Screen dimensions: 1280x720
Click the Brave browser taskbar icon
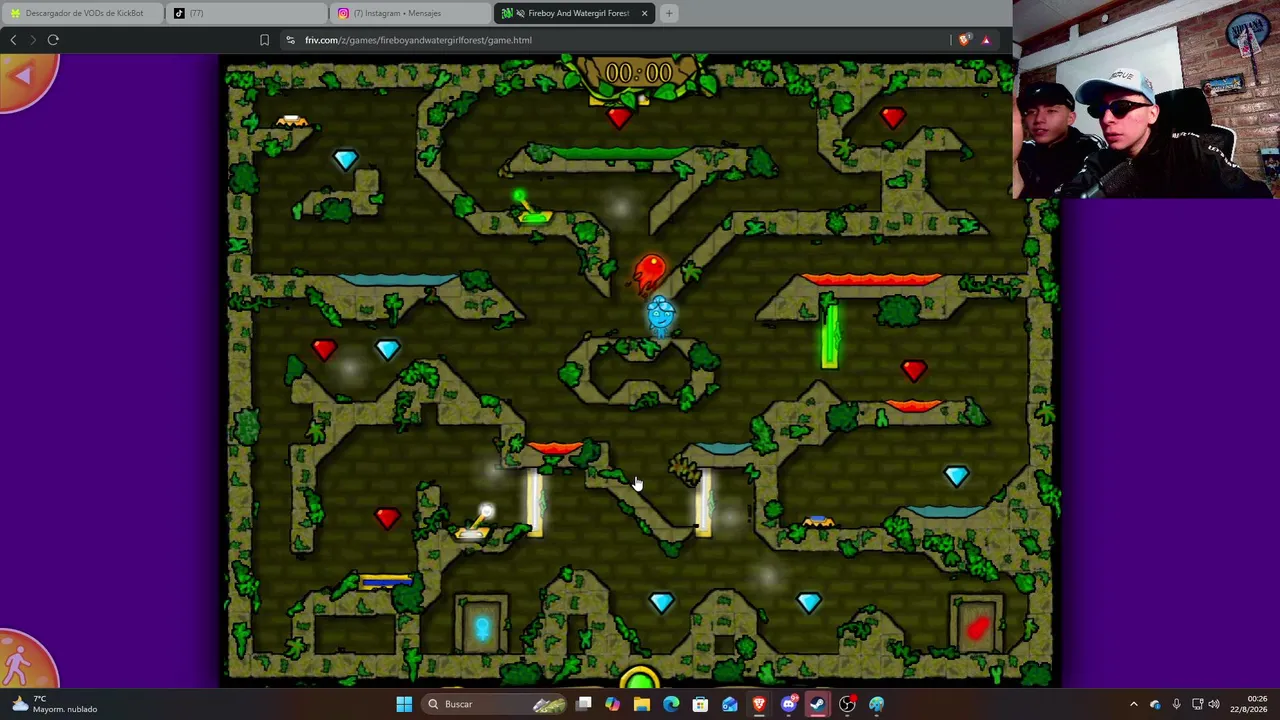point(759,704)
